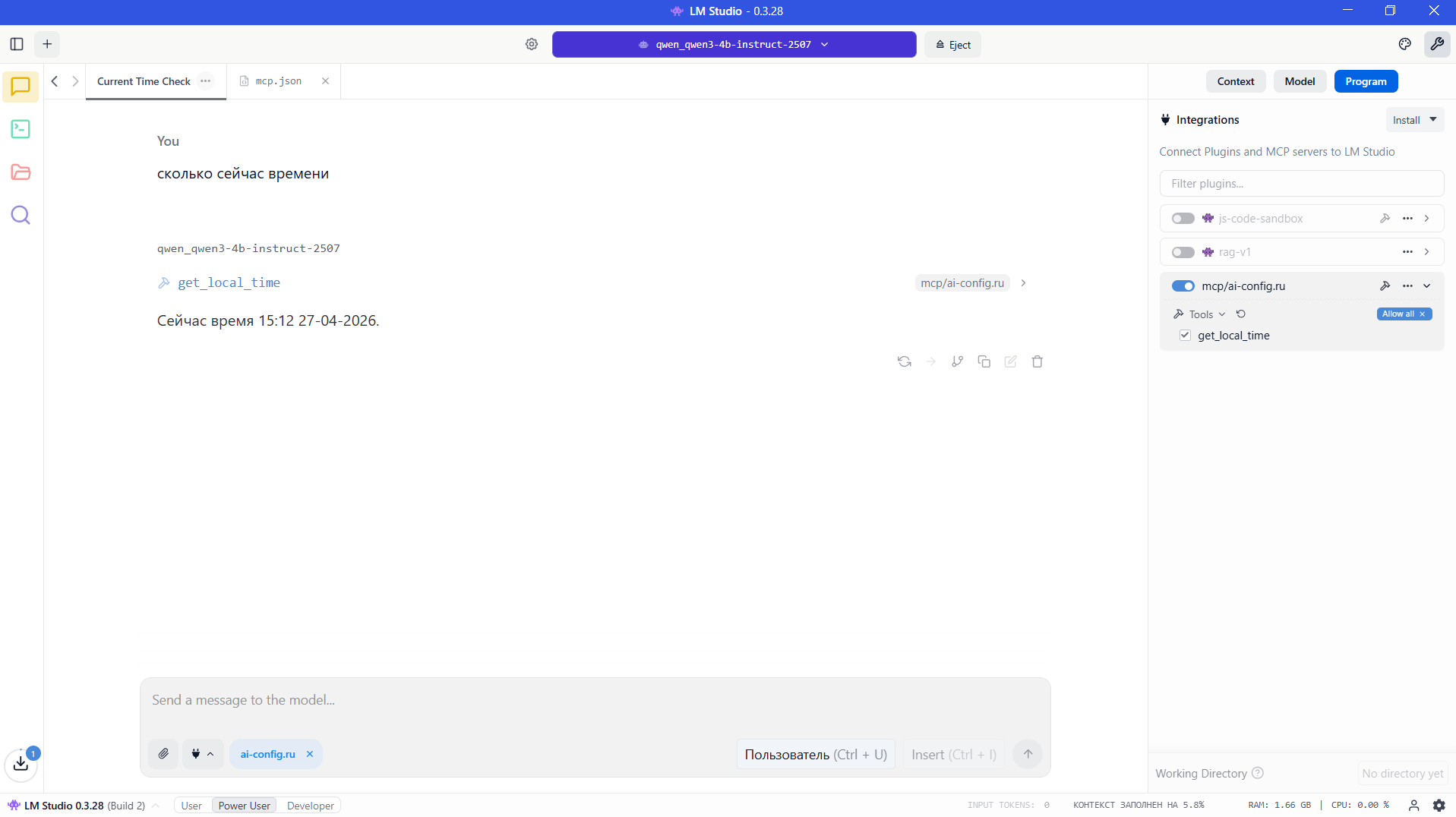Open the appearance palette icon
Screen dimensions: 1456x817
click(x=1405, y=44)
